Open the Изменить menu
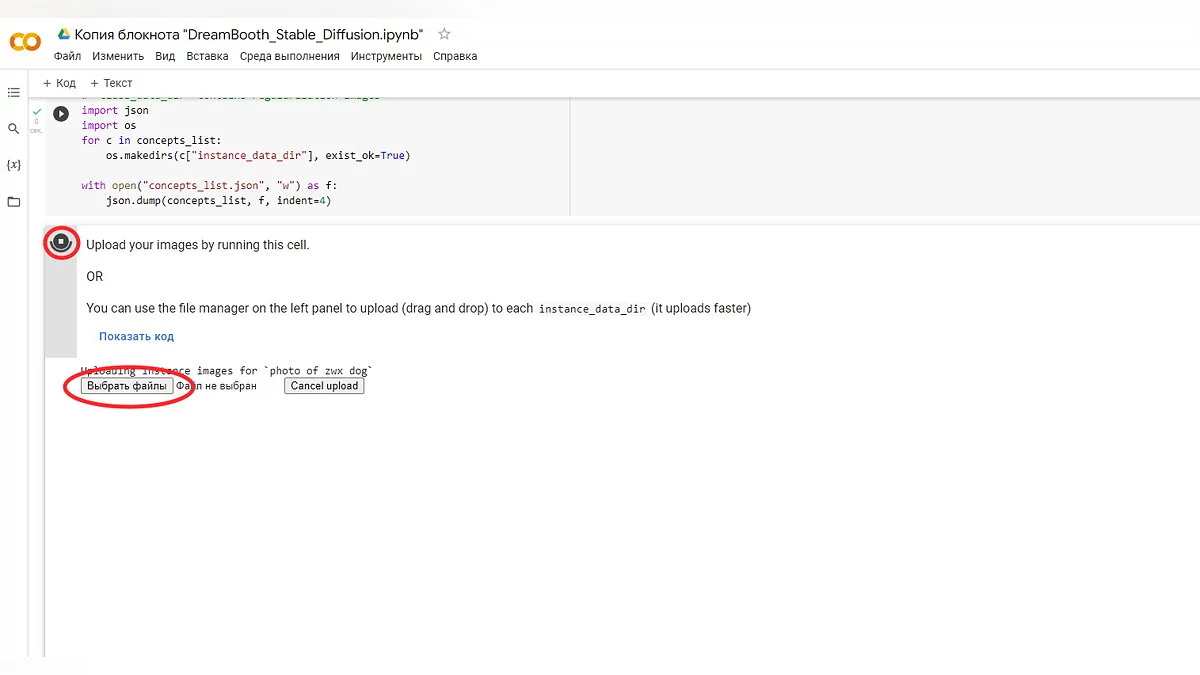The height and width of the screenshot is (675, 1200). (x=118, y=56)
